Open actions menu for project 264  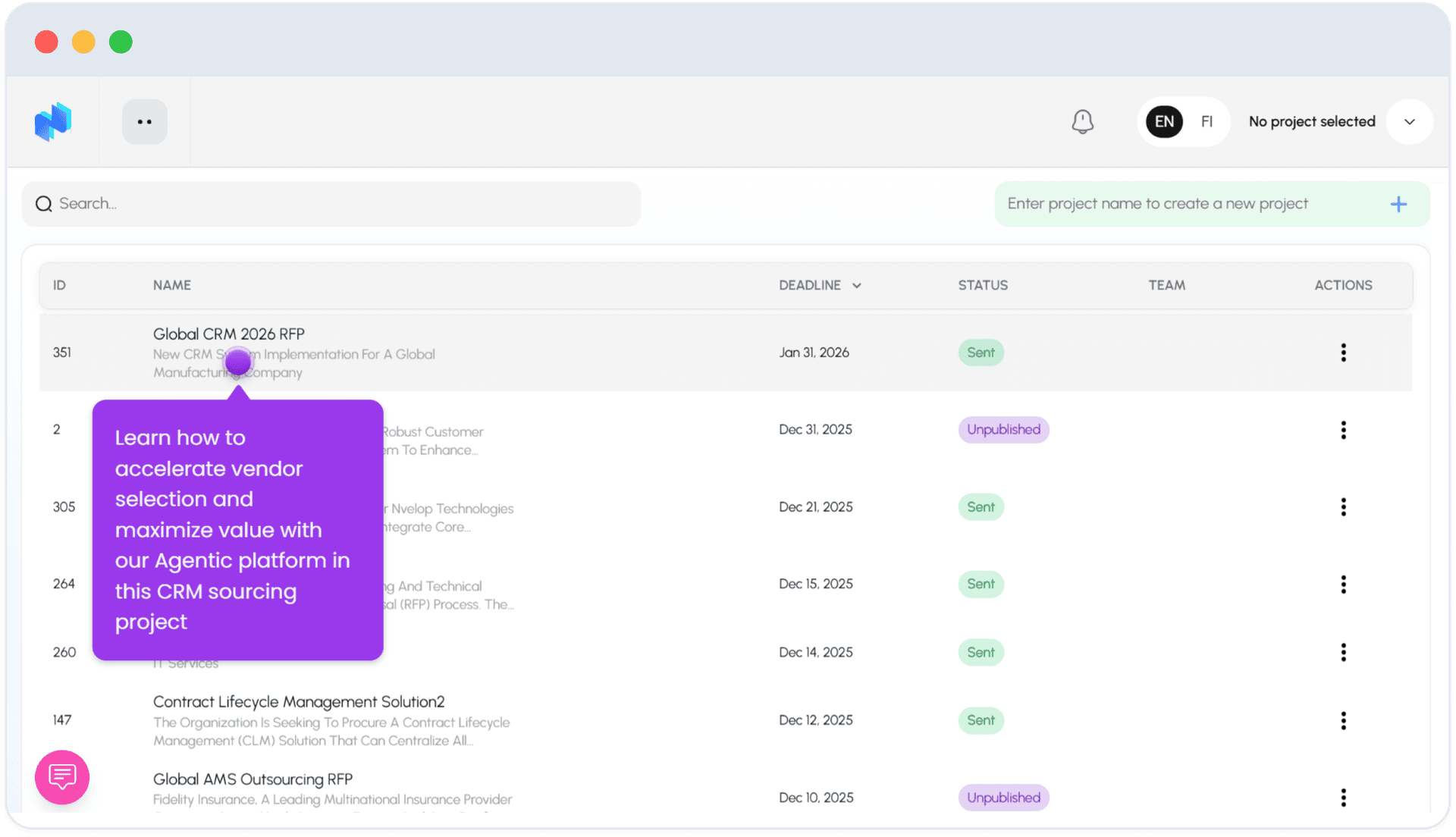click(1343, 584)
